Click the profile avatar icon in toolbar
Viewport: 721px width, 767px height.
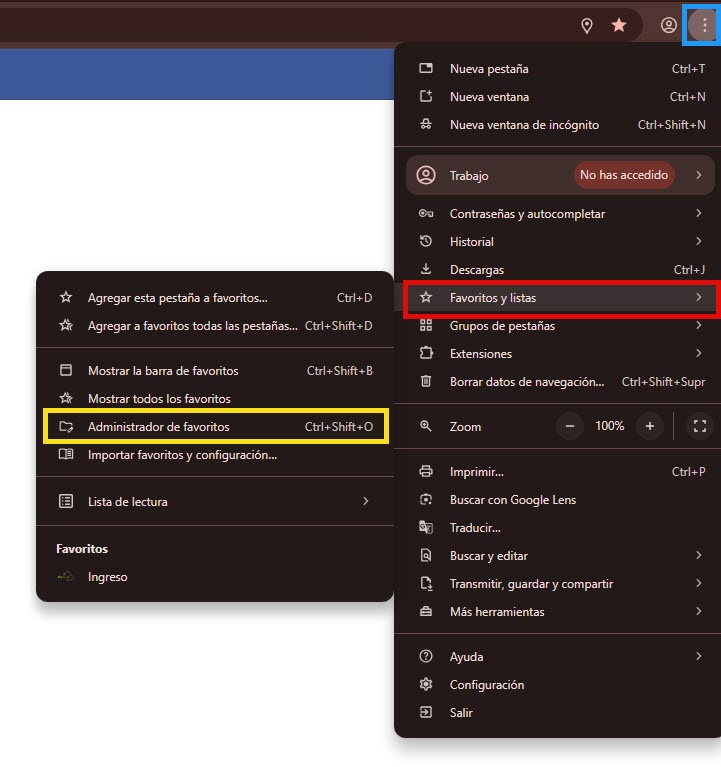669,26
